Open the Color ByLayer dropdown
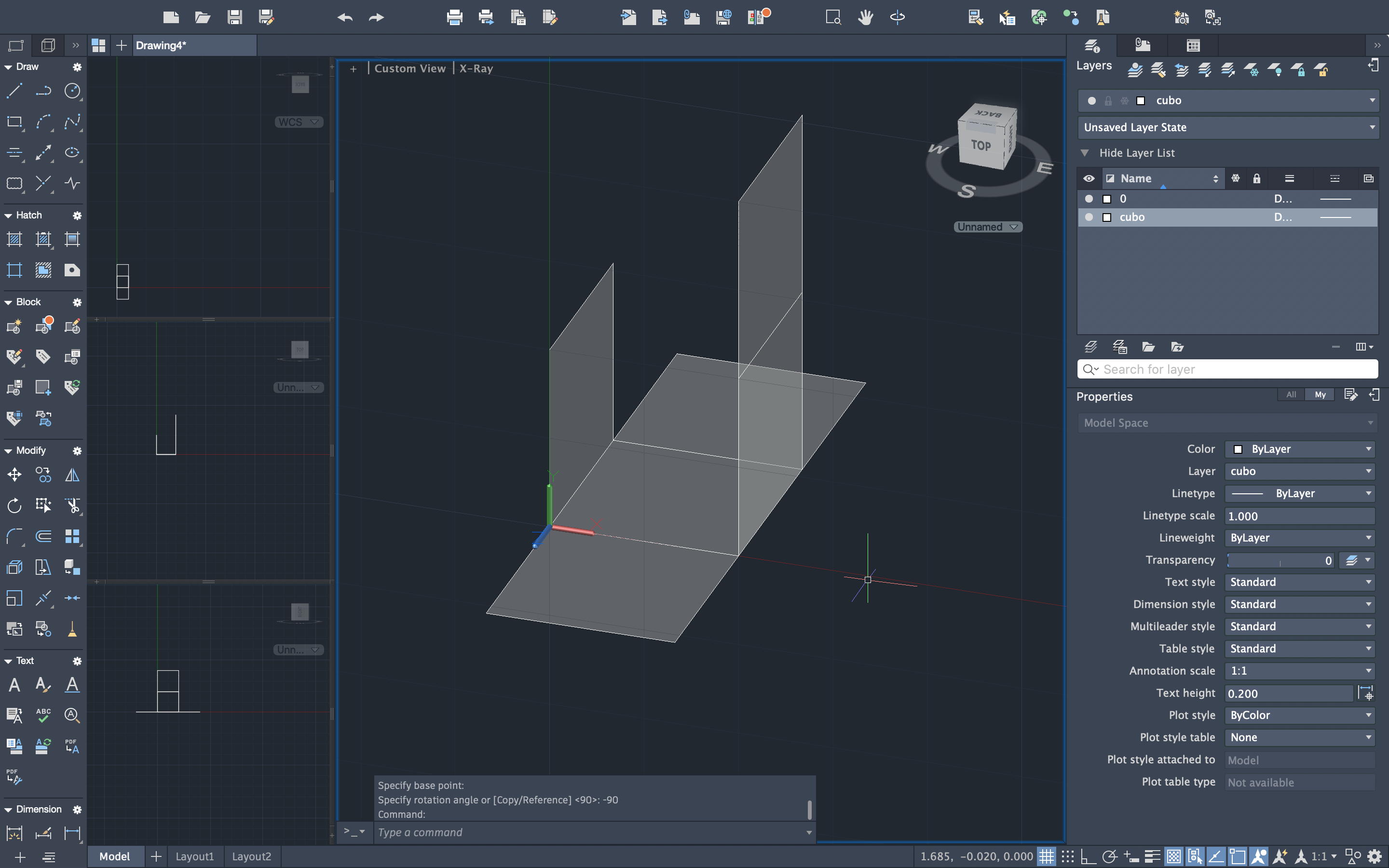 1300,449
